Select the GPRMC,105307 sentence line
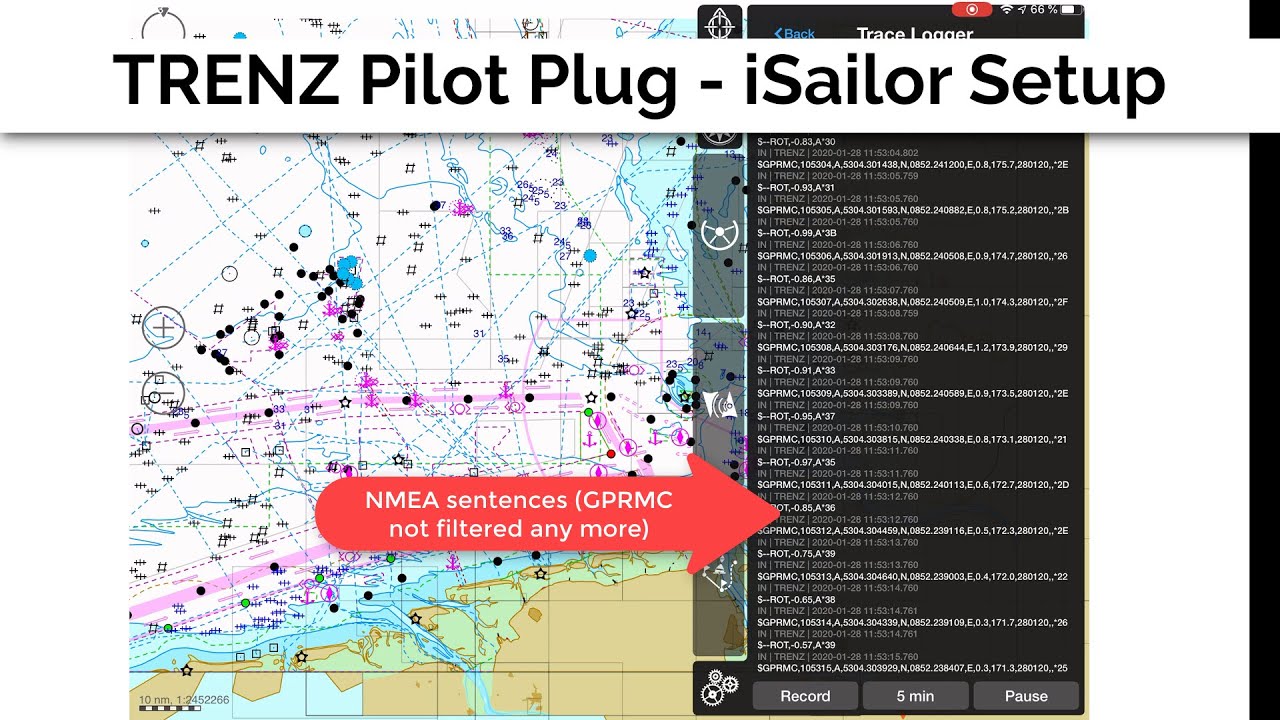1280x720 pixels. tap(912, 301)
